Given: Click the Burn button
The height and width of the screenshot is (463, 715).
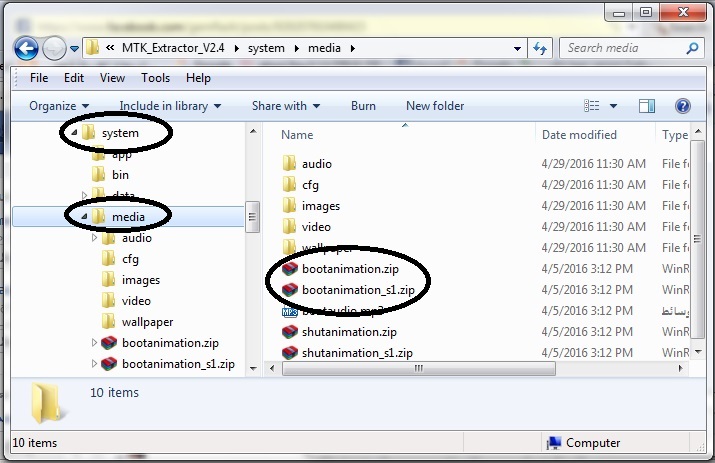Looking at the screenshot, I should click(x=363, y=106).
